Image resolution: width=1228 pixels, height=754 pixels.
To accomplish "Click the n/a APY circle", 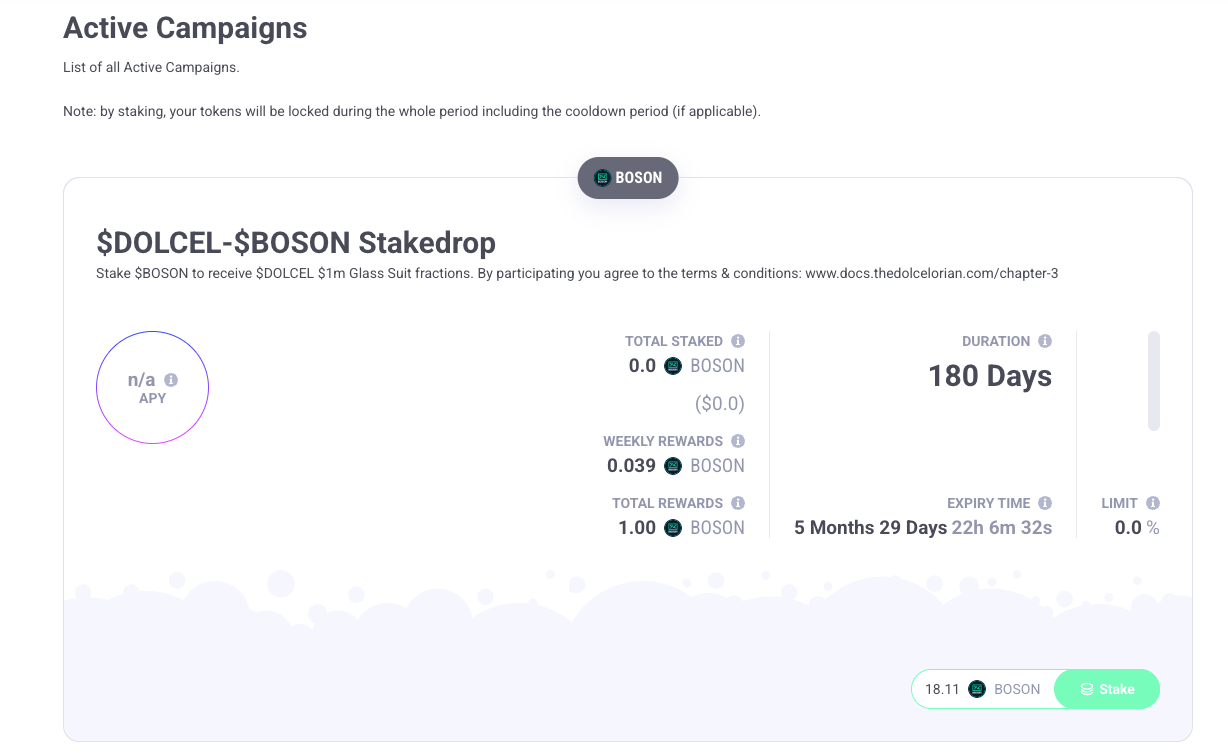I will [x=152, y=387].
